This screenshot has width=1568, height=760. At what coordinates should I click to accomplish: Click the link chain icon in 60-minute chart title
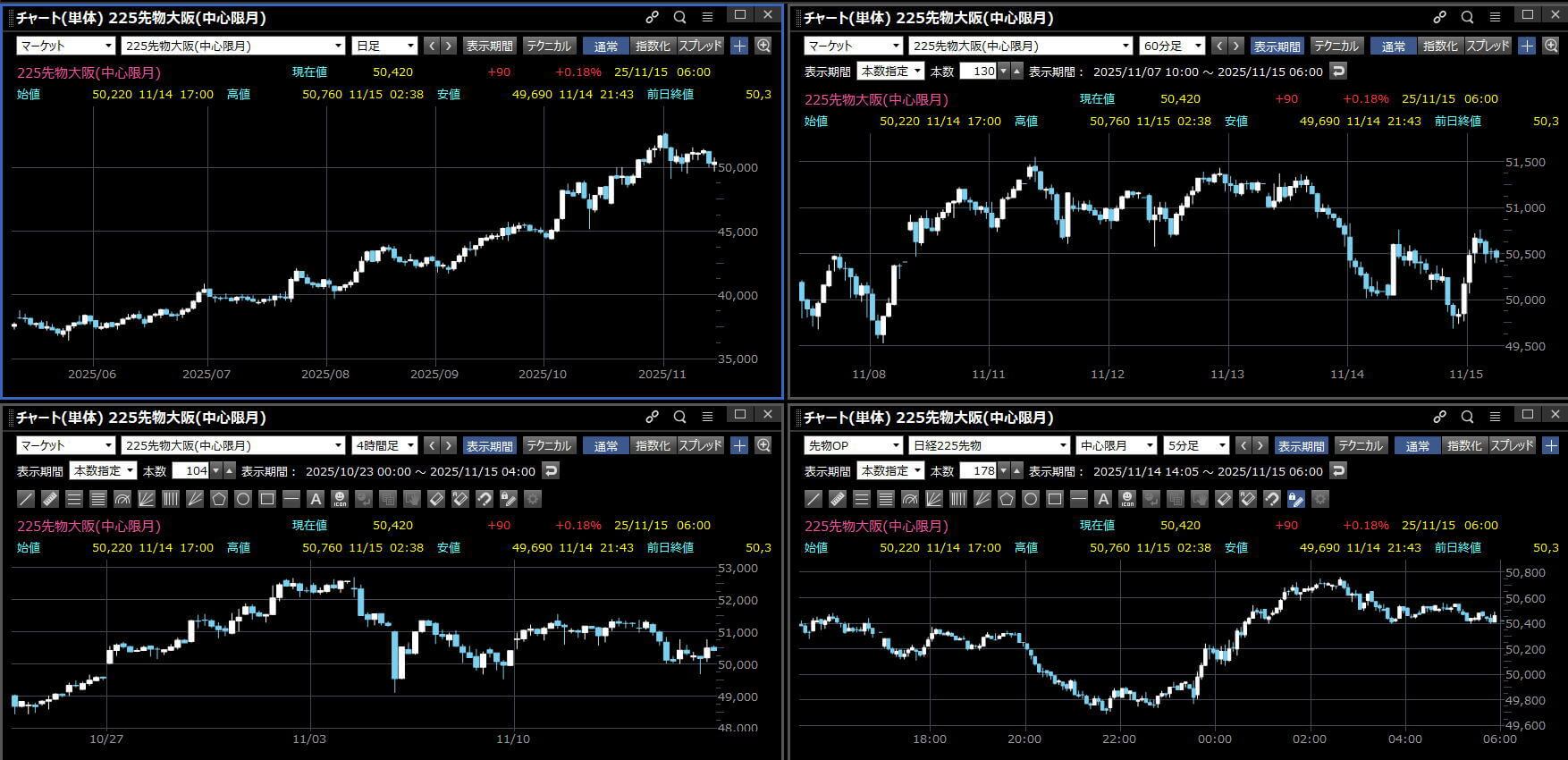(x=1439, y=17)
